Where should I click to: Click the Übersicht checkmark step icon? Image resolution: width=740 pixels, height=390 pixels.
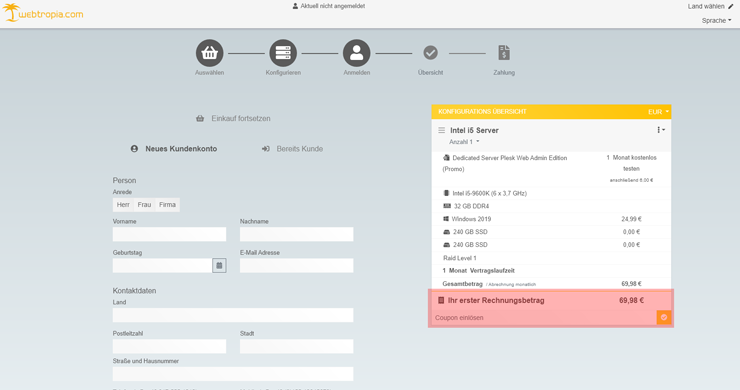tap(430, 52)
